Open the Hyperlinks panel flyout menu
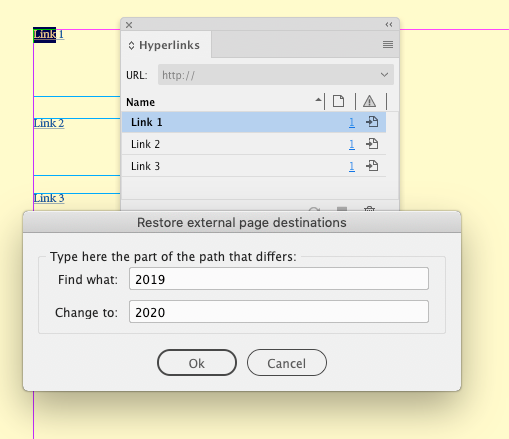509x439 pixels. pos(388,44)
